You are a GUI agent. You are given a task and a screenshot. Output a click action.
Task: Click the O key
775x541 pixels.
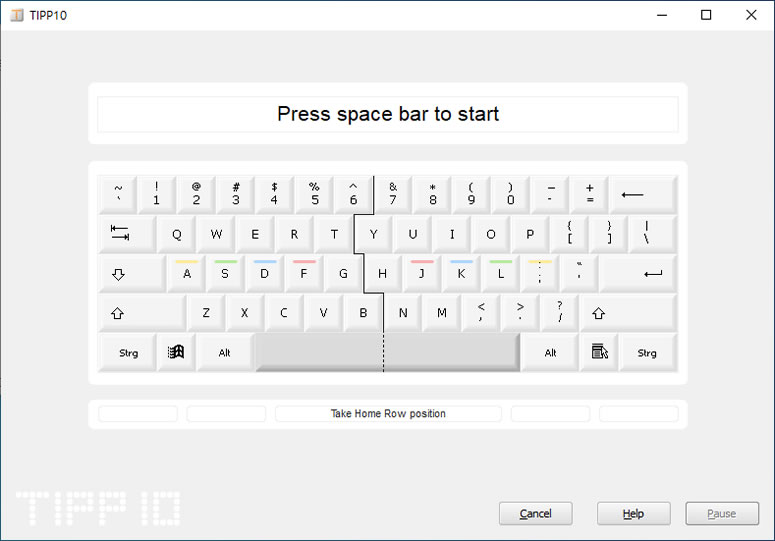point(490,234)
